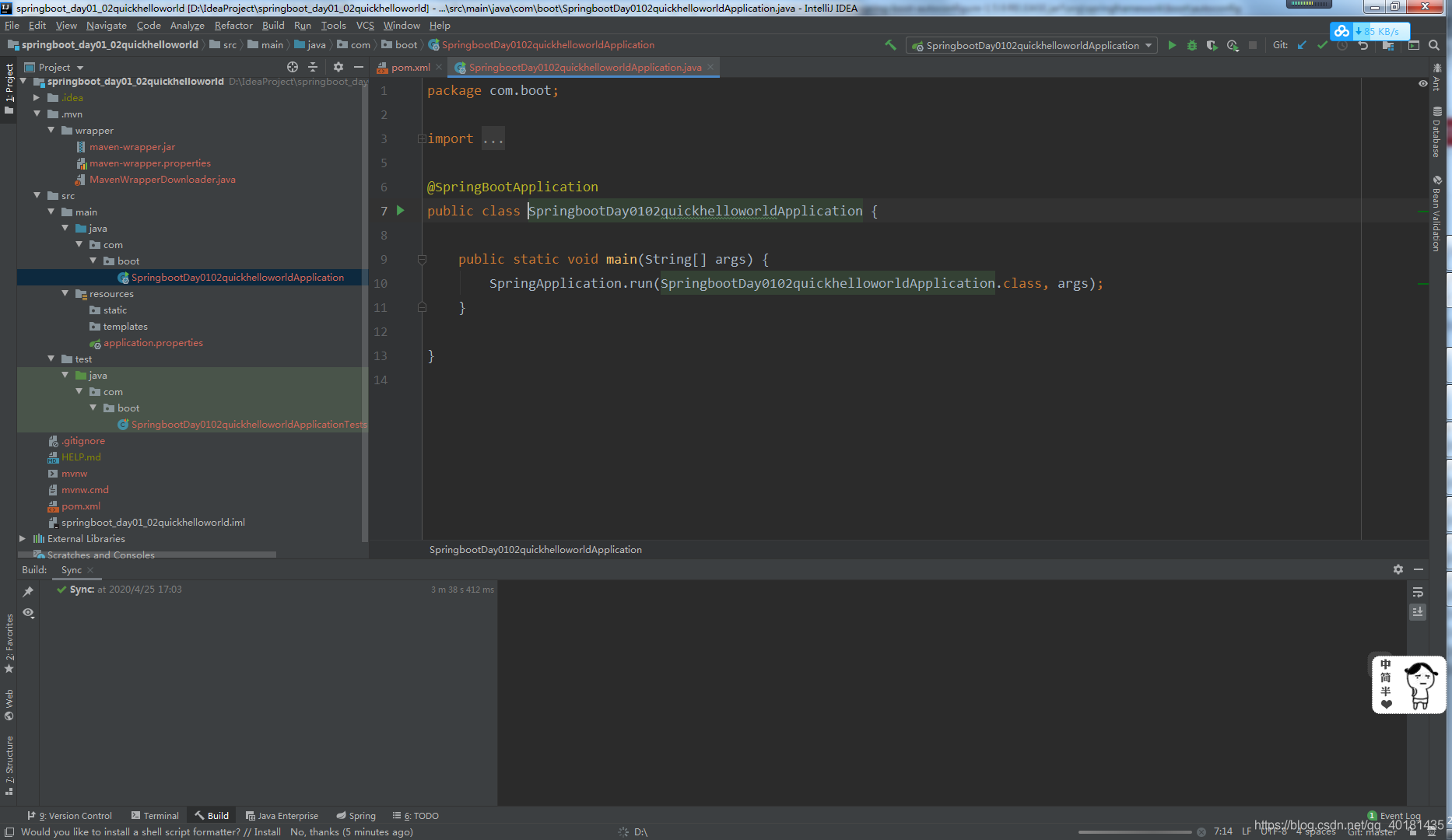Select pom.xml file in project tree

coord(81,506)
